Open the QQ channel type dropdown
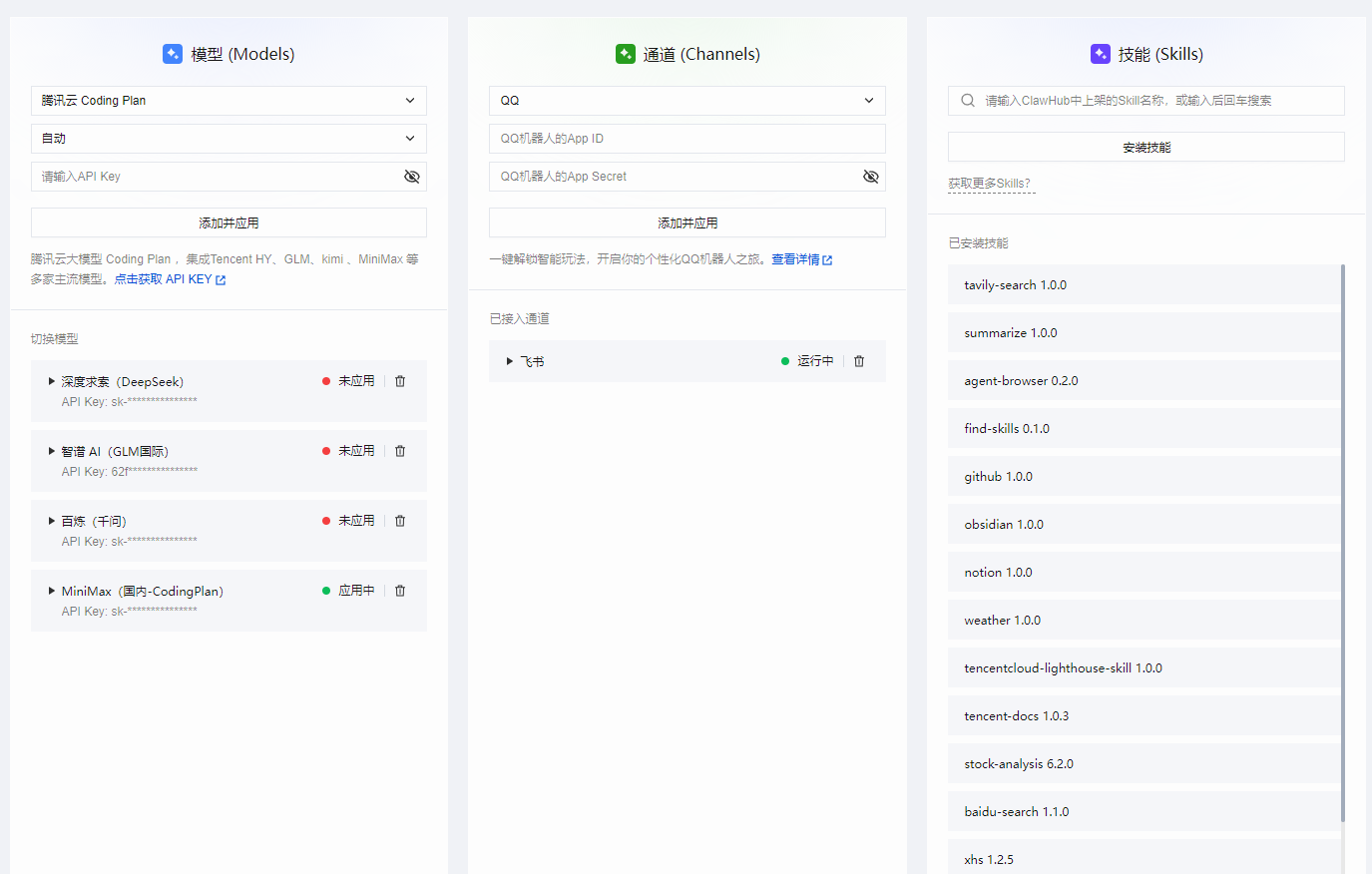This screenshot has width=1372, height=874. (x=686, y=101)
